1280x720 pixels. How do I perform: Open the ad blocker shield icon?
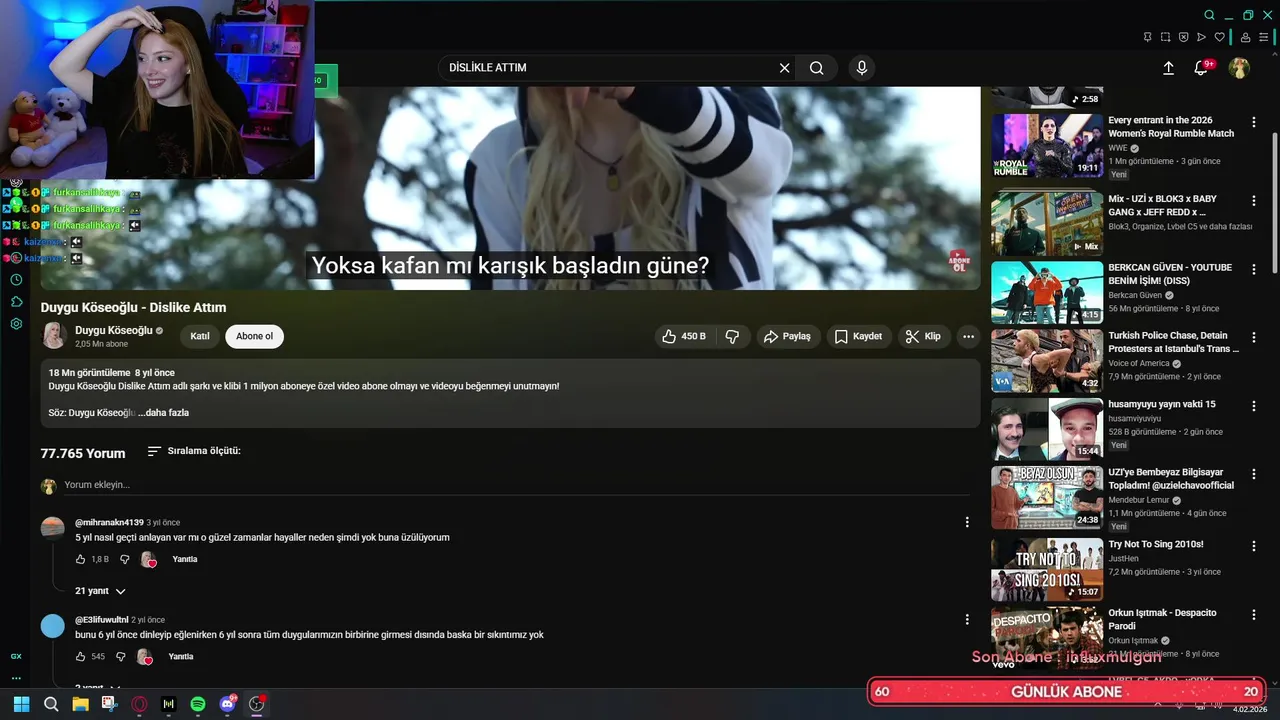[1183, 37]
